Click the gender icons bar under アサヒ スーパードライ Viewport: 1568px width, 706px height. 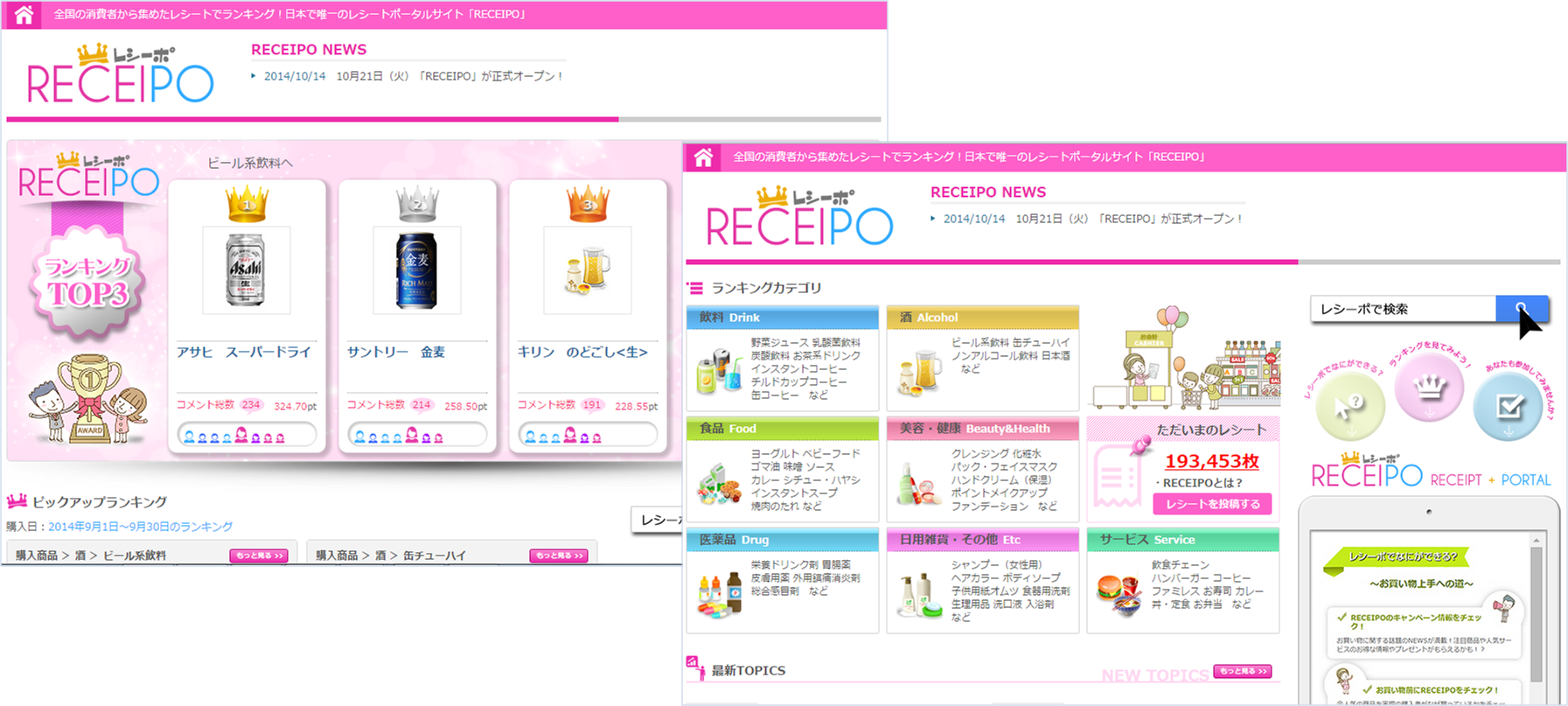[x=247, y=435]
